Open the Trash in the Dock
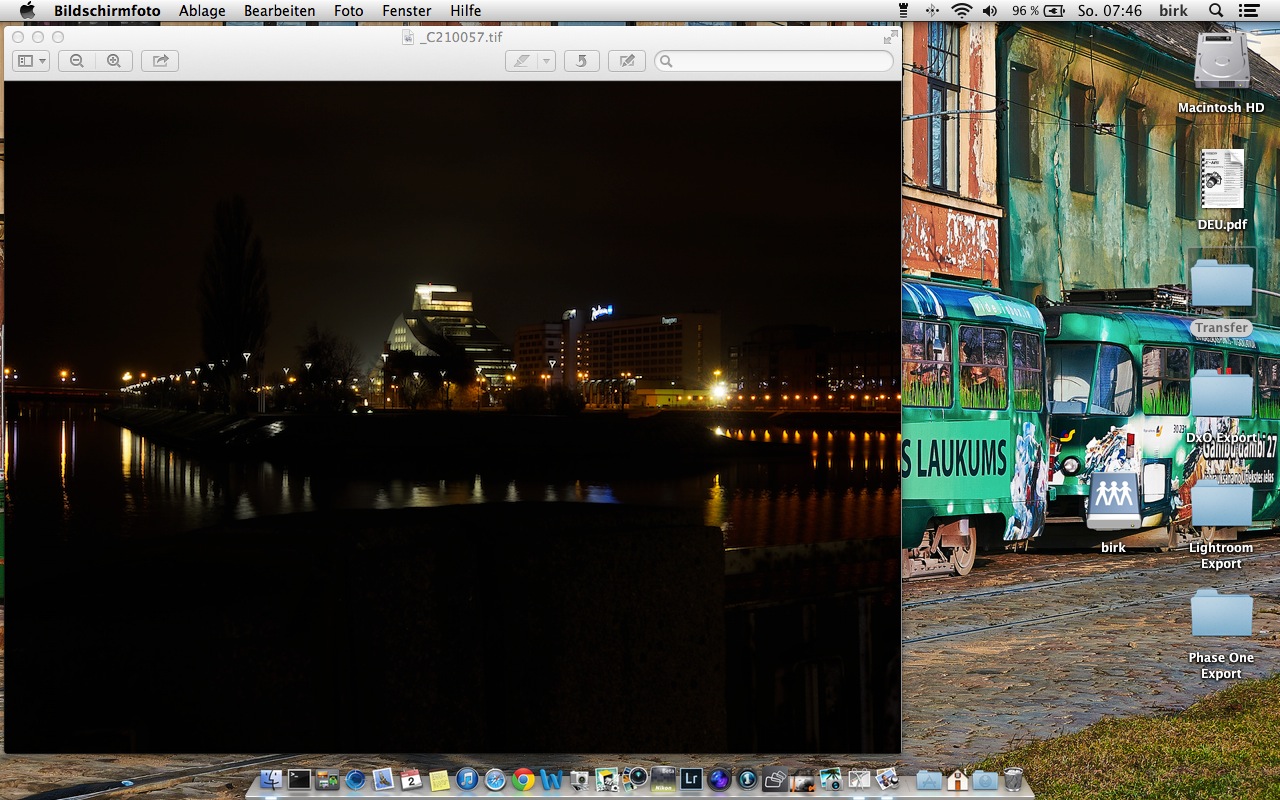 click(1013, 779)
